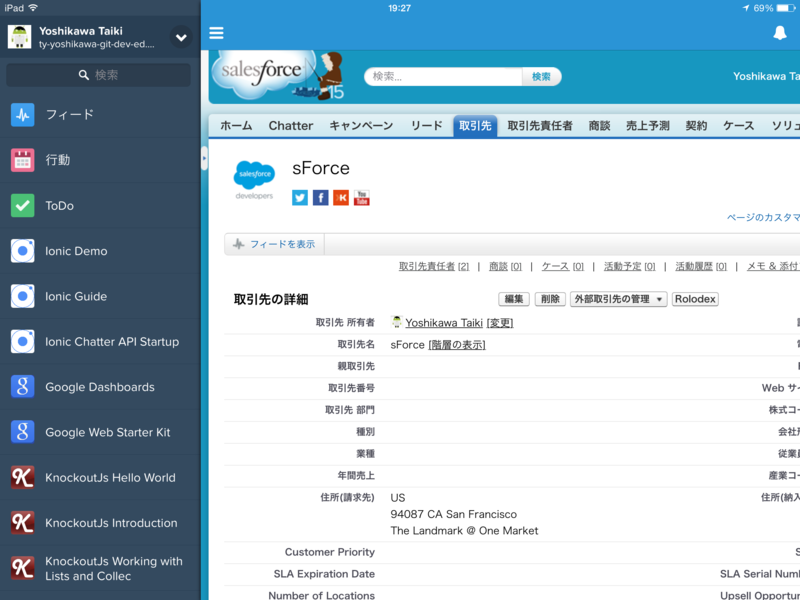
Task: Select the フィード sidebar icon
Action: (20, 114)
